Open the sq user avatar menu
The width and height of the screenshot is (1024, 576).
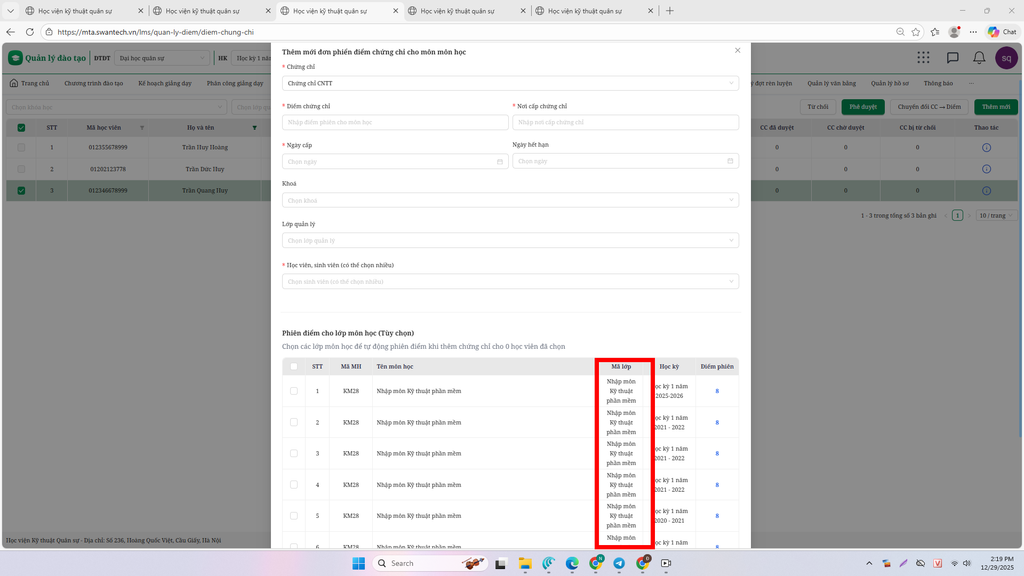[1006, 57]
